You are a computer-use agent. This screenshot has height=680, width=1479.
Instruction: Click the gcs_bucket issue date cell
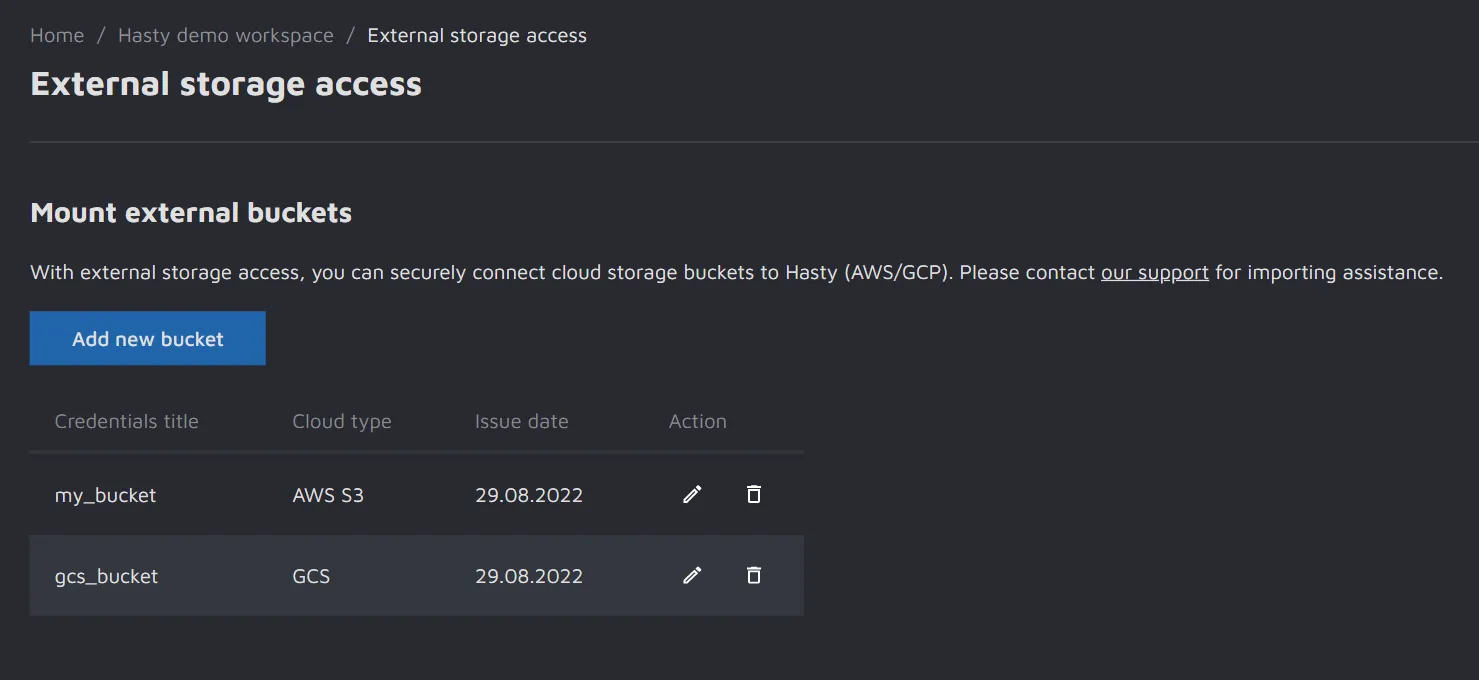tap(529, 576)
